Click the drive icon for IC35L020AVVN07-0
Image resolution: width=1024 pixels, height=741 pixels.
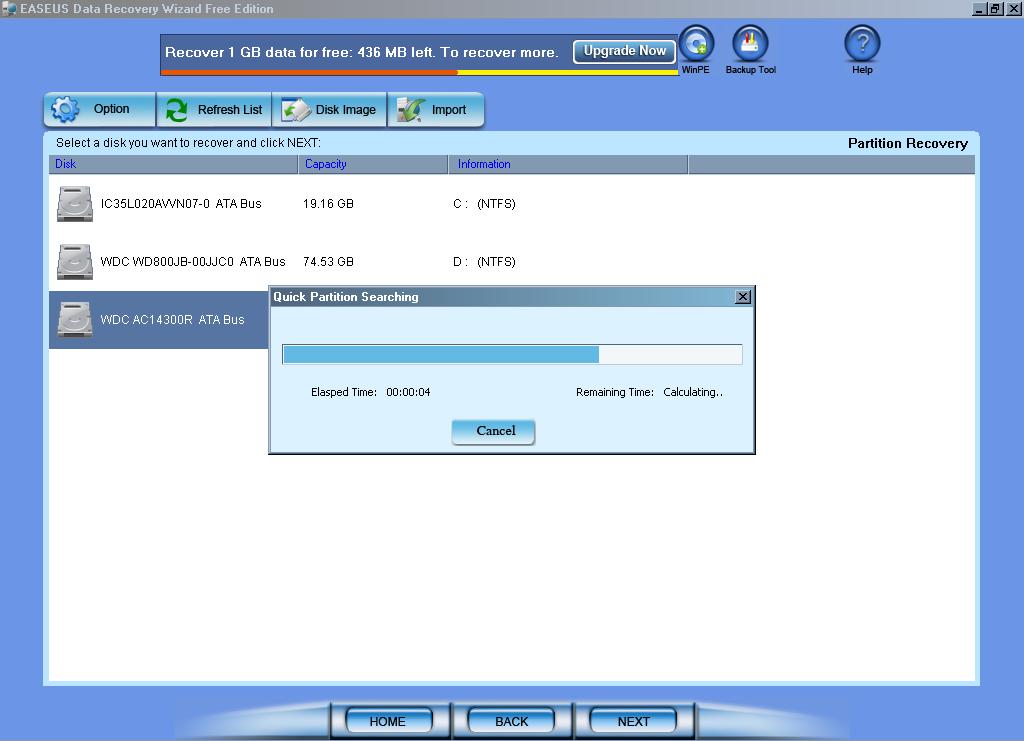pyautogui.click(x=74, y=203)
